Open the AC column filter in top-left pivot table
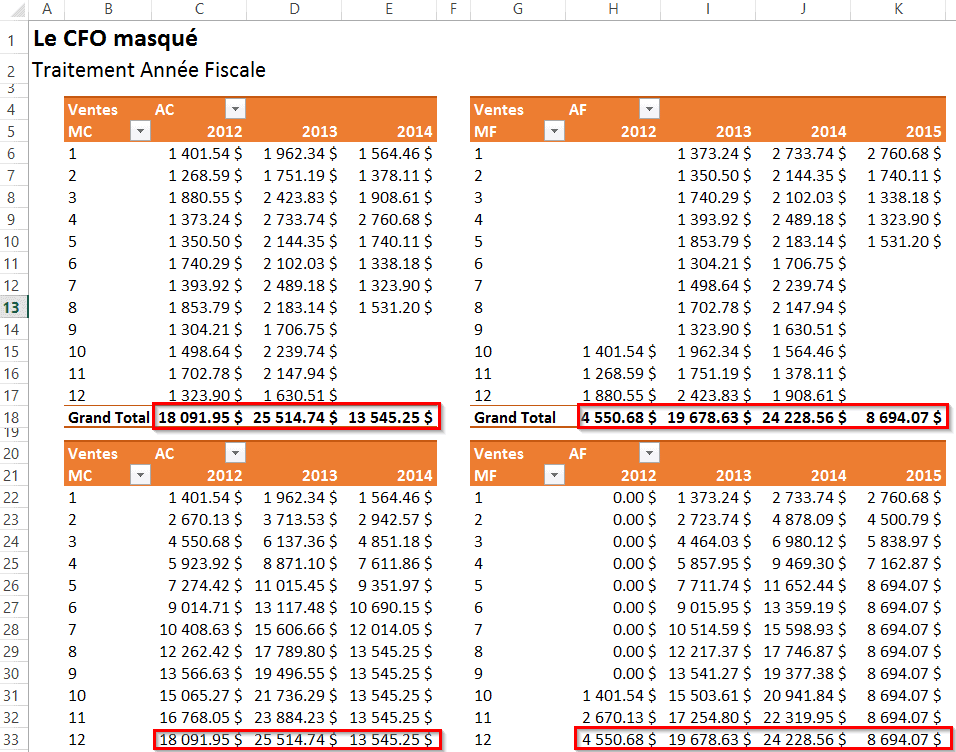Screen dimensions: 956x752 tap(235, 109)
